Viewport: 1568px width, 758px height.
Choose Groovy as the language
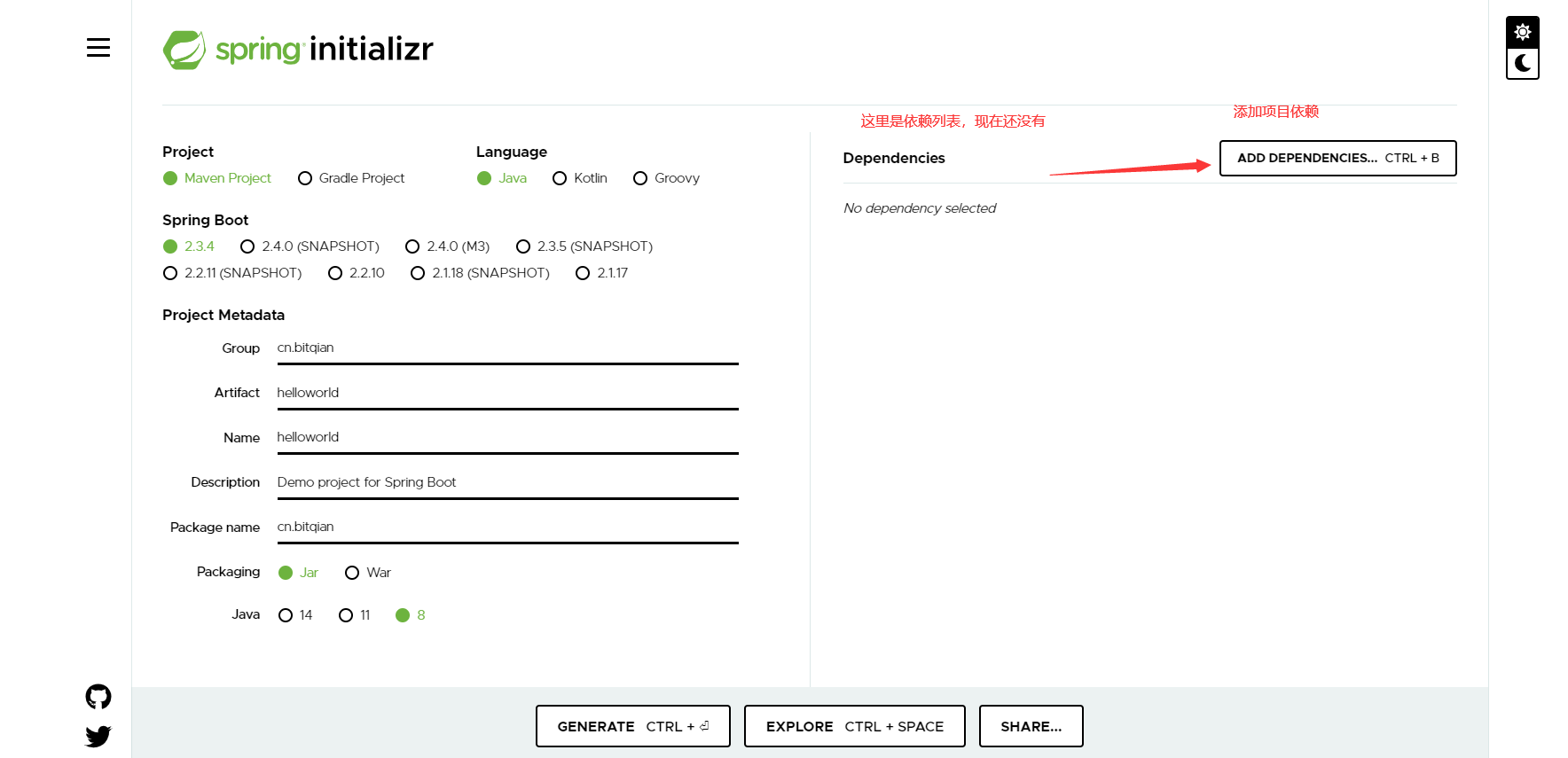pos(667,178)
